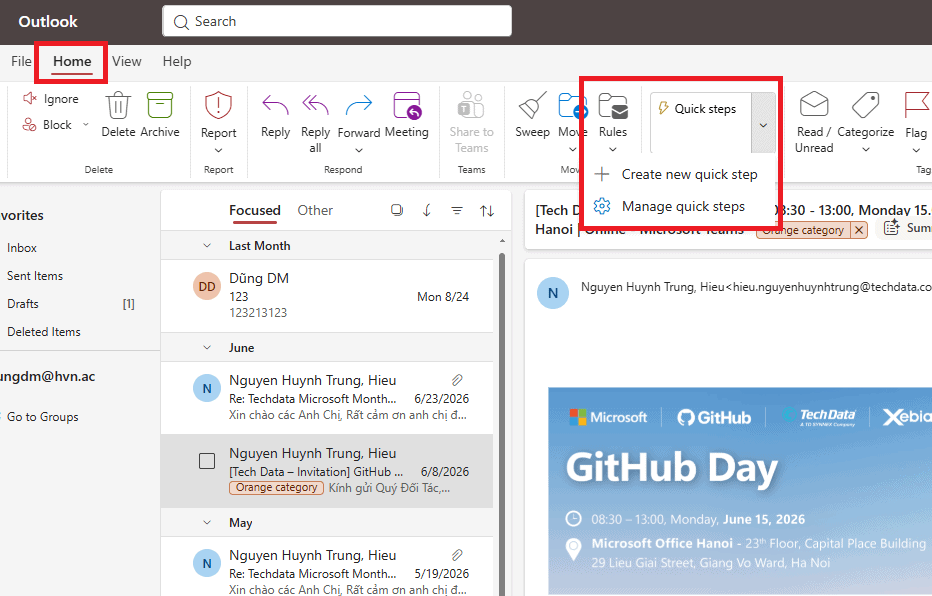The width and height of the screenshot is (932, 596).
Task: Click the search magnifier icon
Action: (181, 22)
